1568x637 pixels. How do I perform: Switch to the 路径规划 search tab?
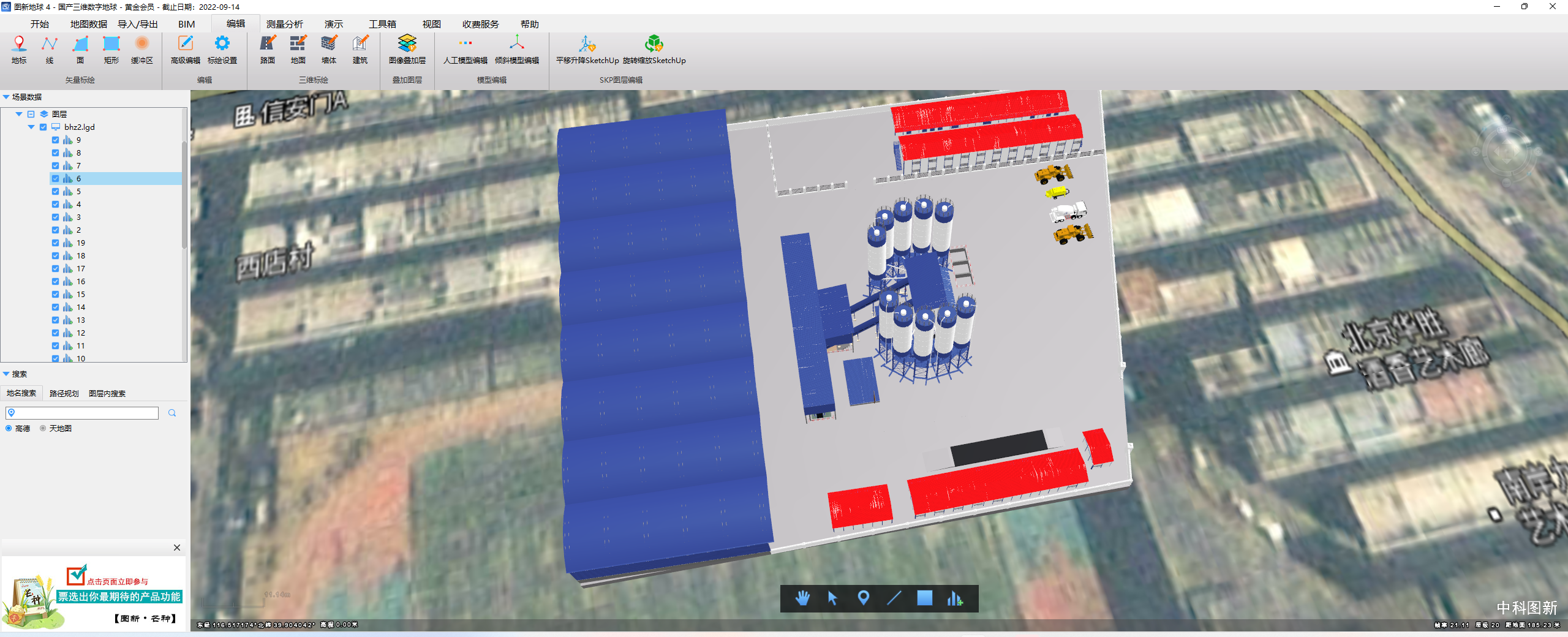[x=64, y=394]
